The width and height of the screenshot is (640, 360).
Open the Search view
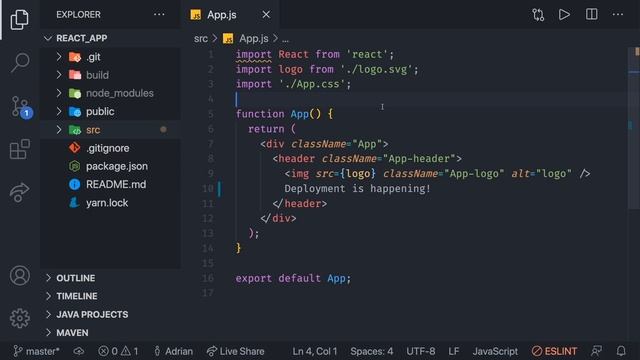click(20, 63)
